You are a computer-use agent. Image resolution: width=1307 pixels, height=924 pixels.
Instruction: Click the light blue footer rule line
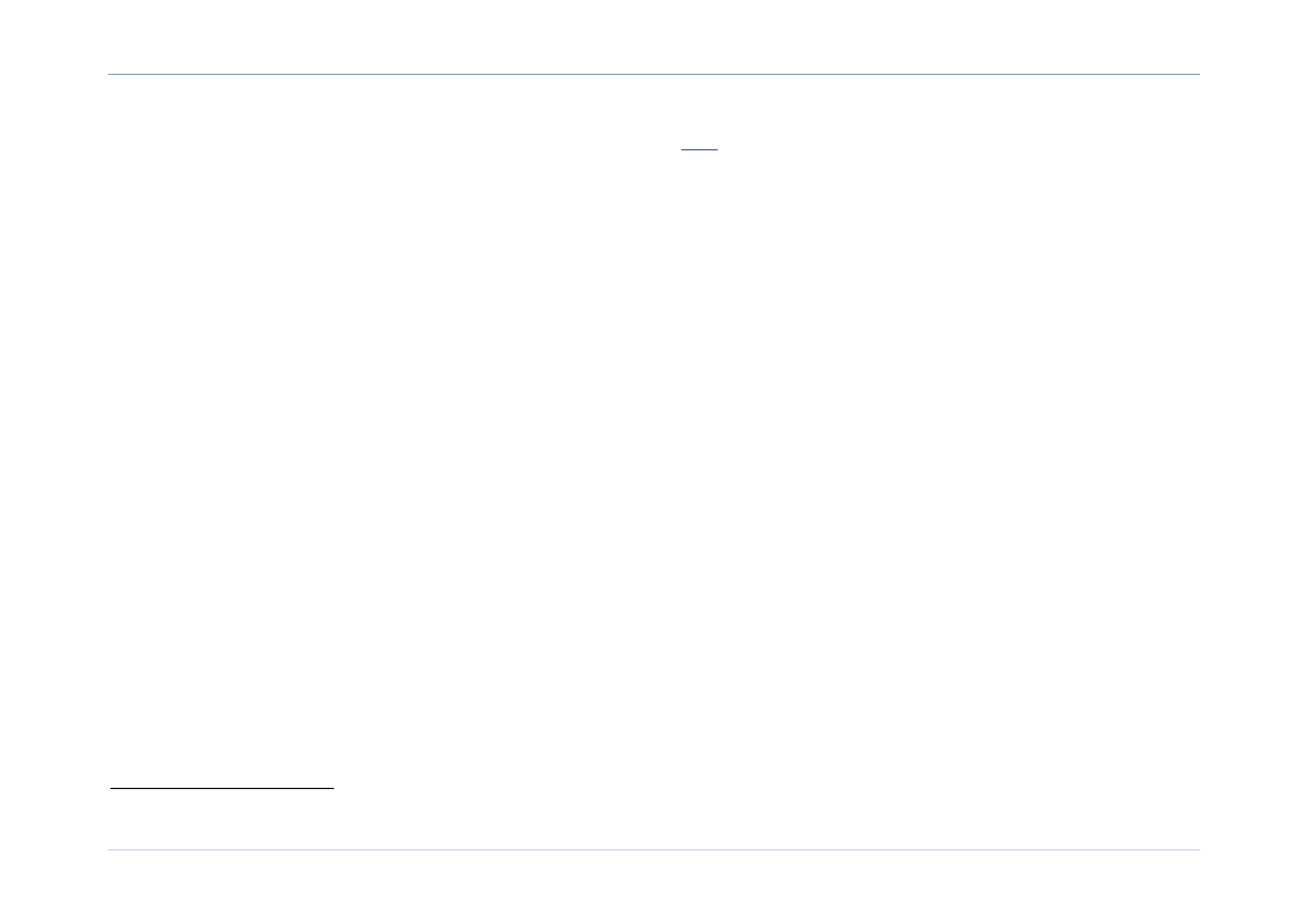[x=653, y=850]
